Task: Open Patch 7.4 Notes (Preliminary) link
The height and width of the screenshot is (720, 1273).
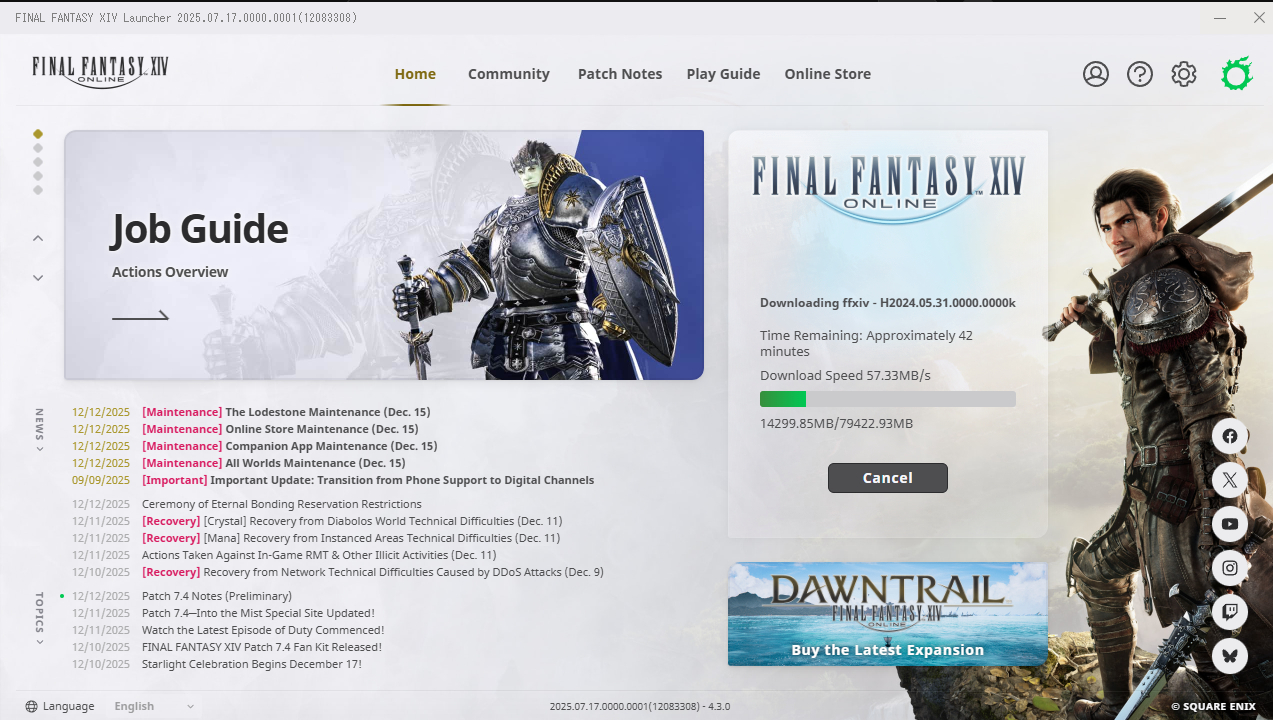Action: point(216,596)
